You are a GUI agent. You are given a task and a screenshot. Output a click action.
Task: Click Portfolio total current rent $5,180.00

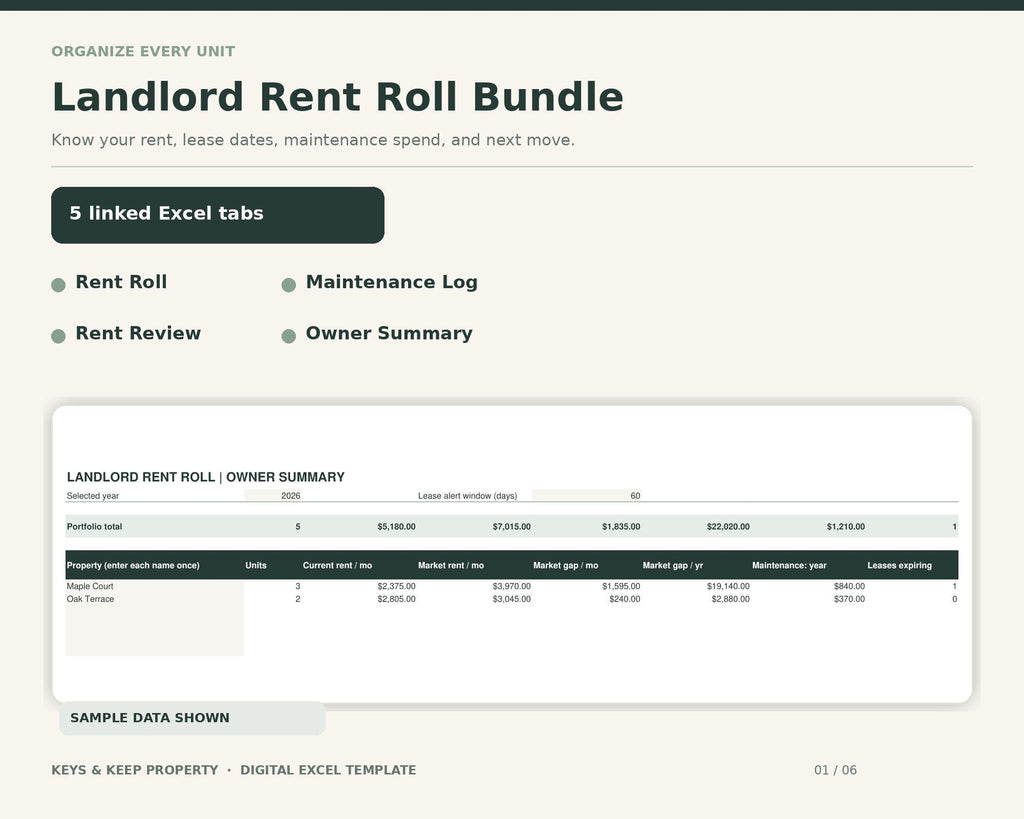tap(396, 526)
